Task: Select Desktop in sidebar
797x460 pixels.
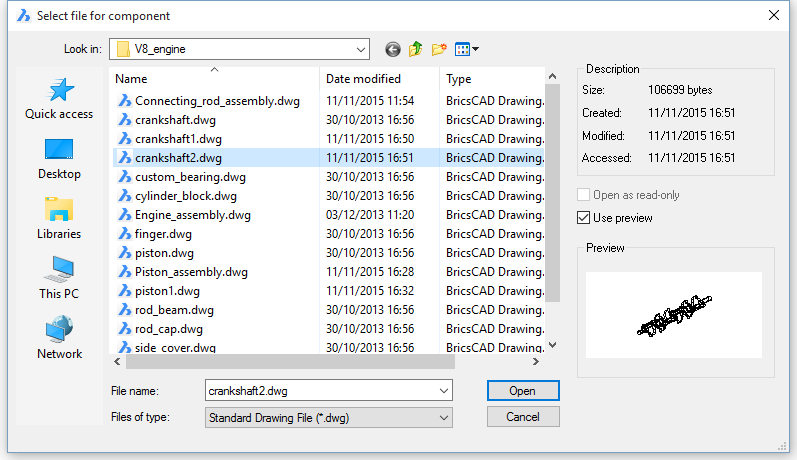Action: 59,159
